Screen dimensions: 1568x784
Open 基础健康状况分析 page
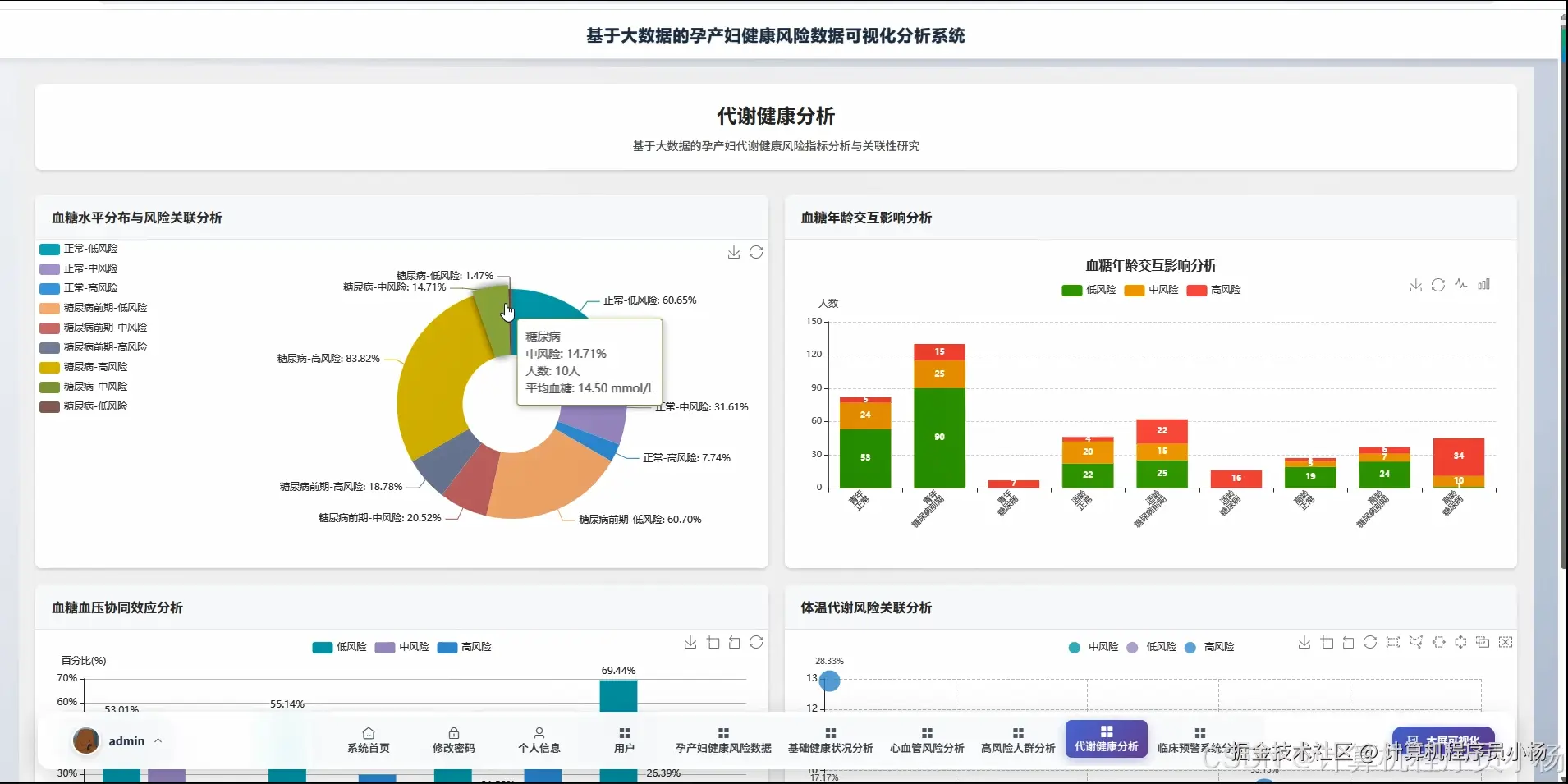point(831,740)
